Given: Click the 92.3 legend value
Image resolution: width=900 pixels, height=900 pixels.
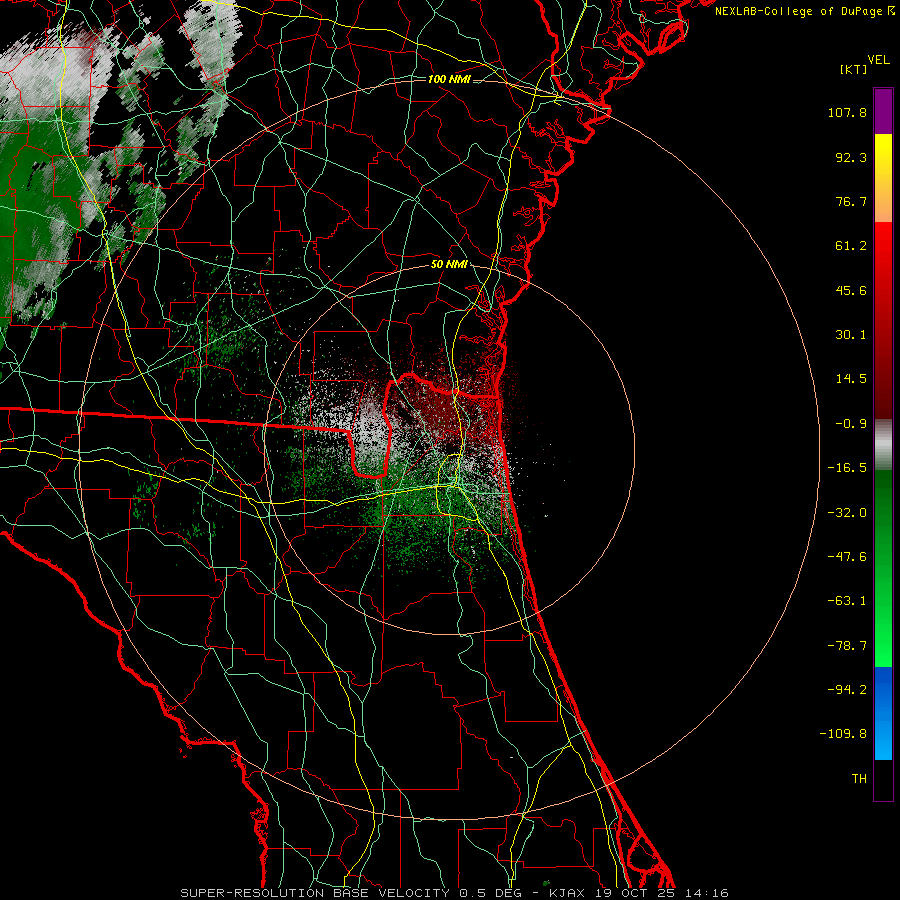Looking at the screenshot, I should 851,157.
